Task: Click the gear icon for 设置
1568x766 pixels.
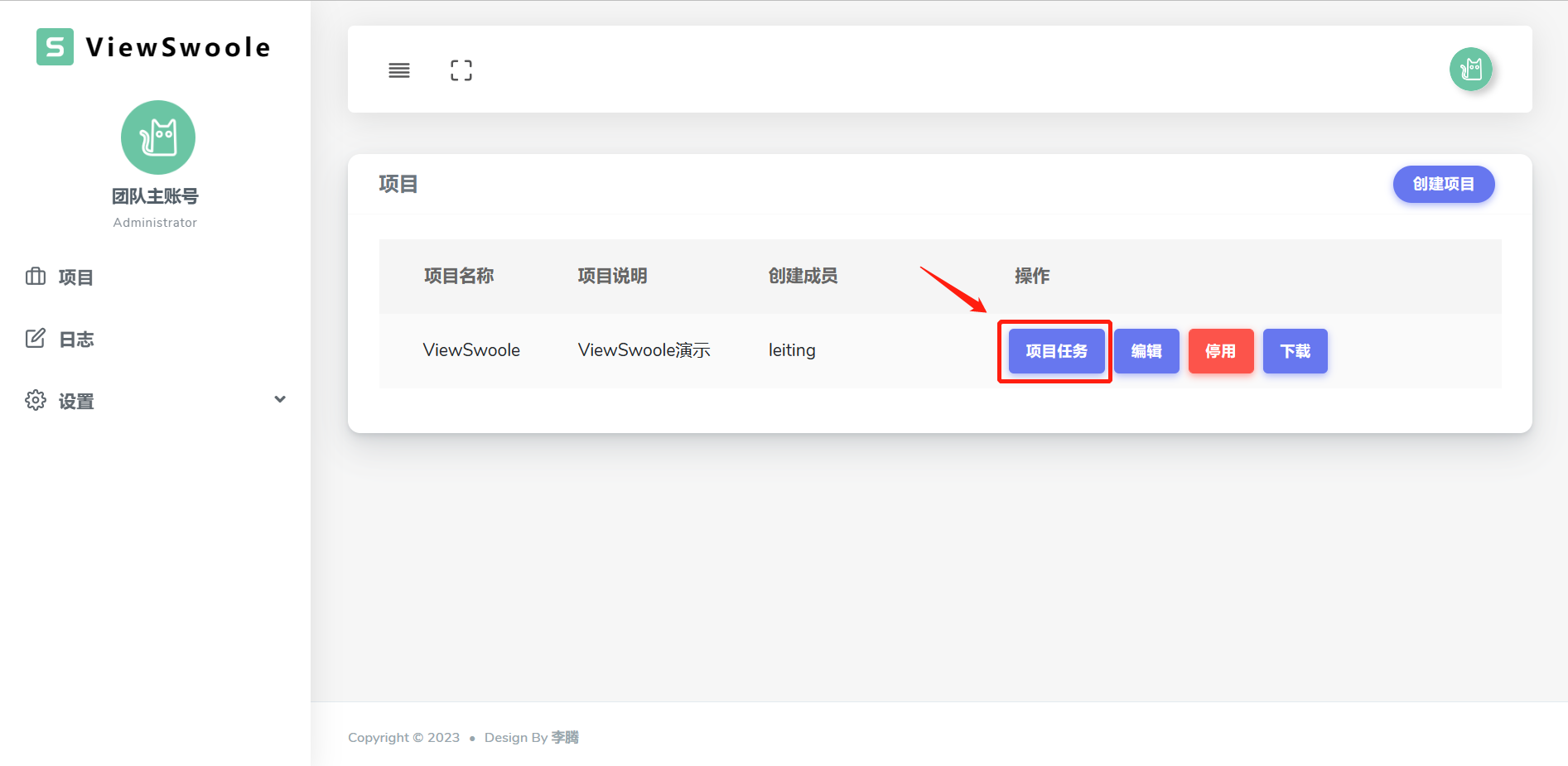Action: point(36,400)
